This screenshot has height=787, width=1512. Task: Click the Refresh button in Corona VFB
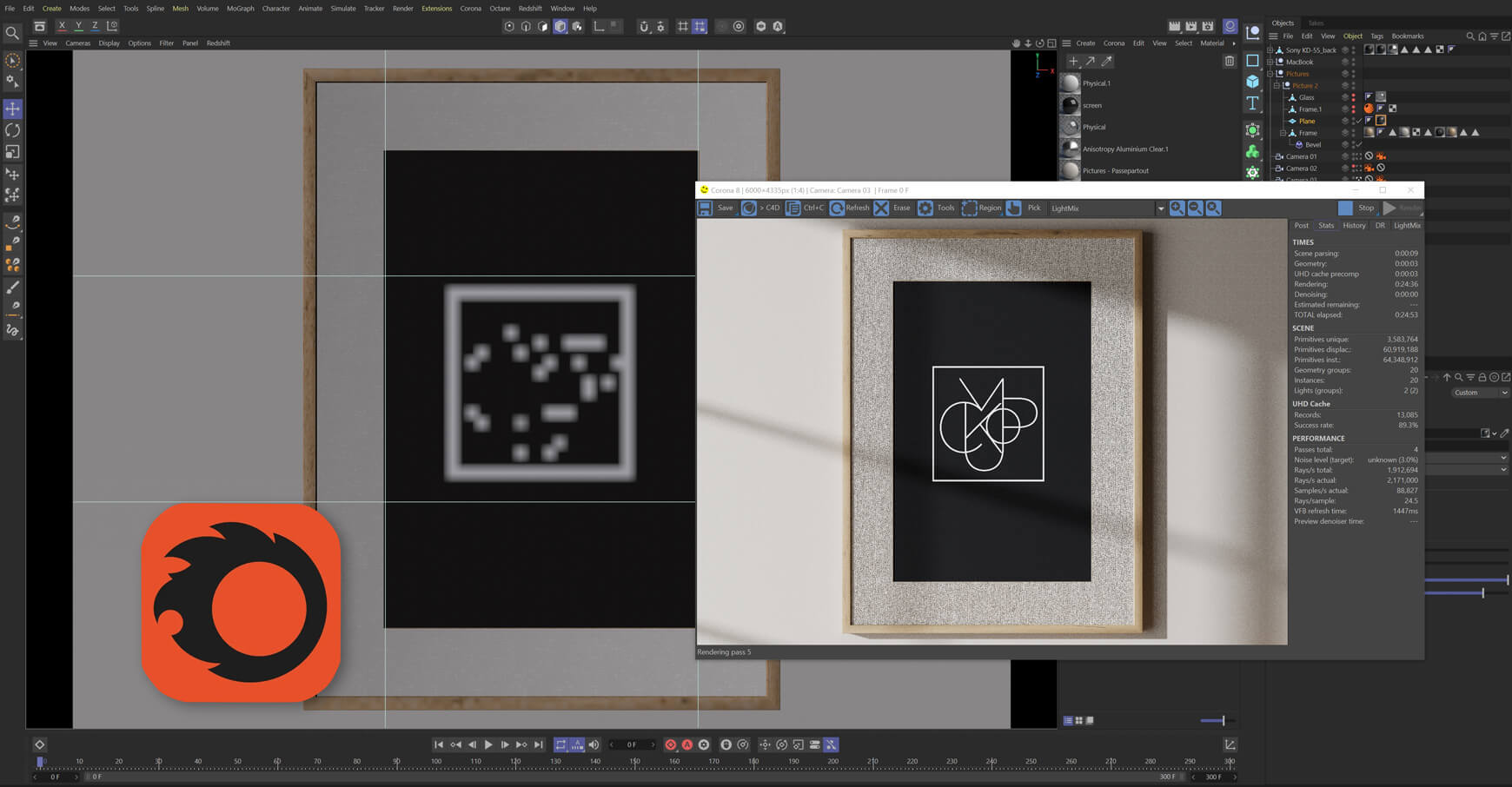pyautogui.click(x=849, y=208)
